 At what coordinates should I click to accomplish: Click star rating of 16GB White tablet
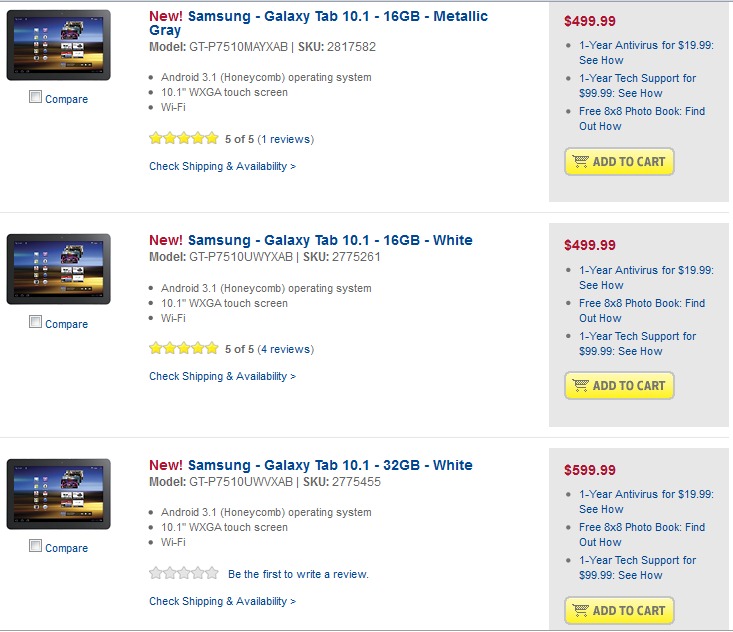tap(183, 349)
